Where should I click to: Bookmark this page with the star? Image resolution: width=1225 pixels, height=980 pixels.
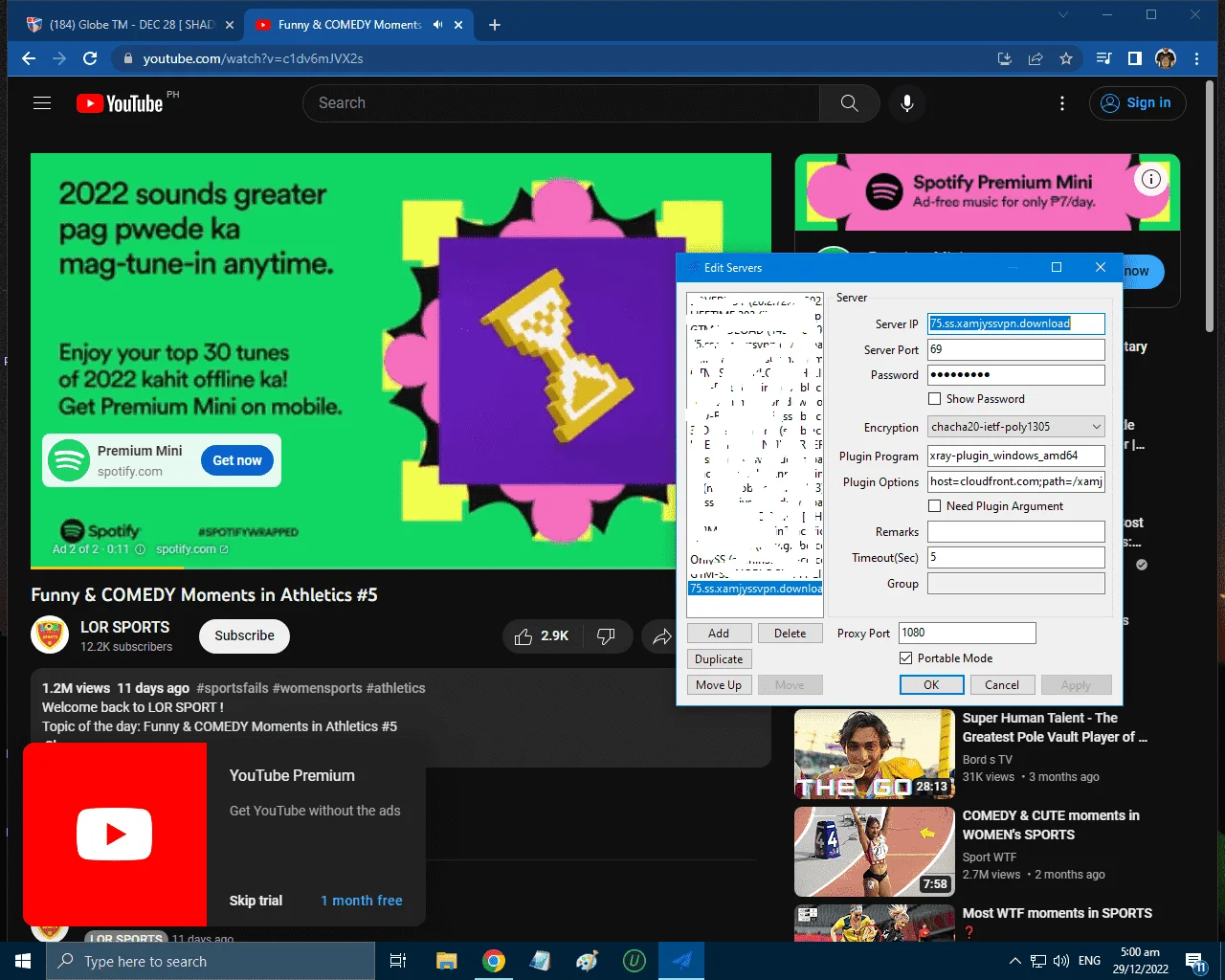pyautogui.click(x=1066, y=58)
